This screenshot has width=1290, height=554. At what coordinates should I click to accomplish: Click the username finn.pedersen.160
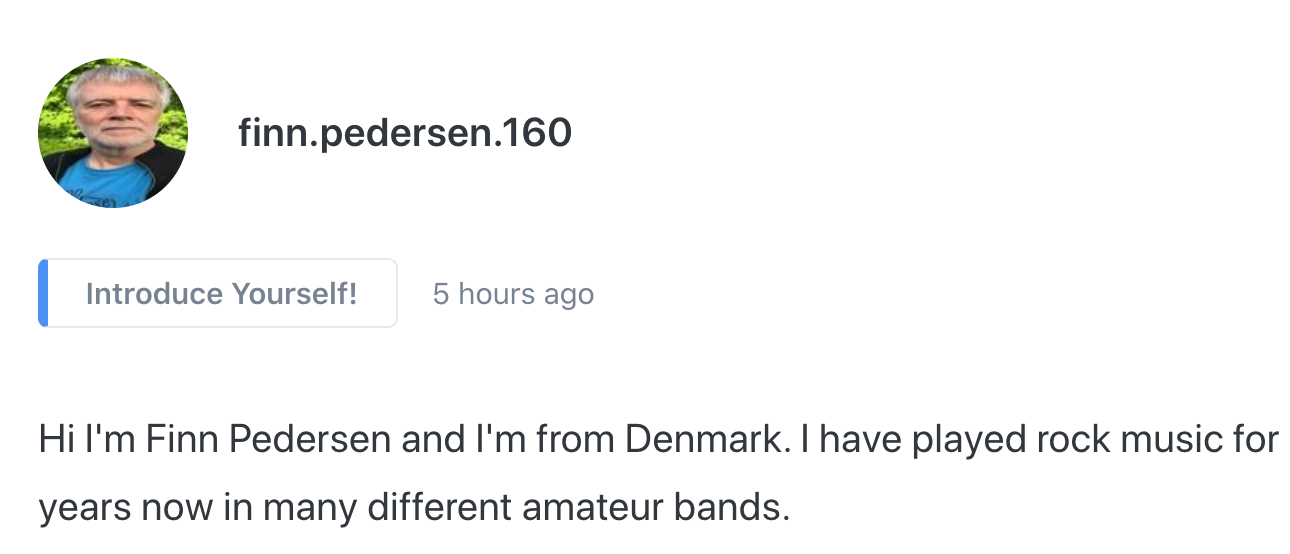click(x=405, y=133)
